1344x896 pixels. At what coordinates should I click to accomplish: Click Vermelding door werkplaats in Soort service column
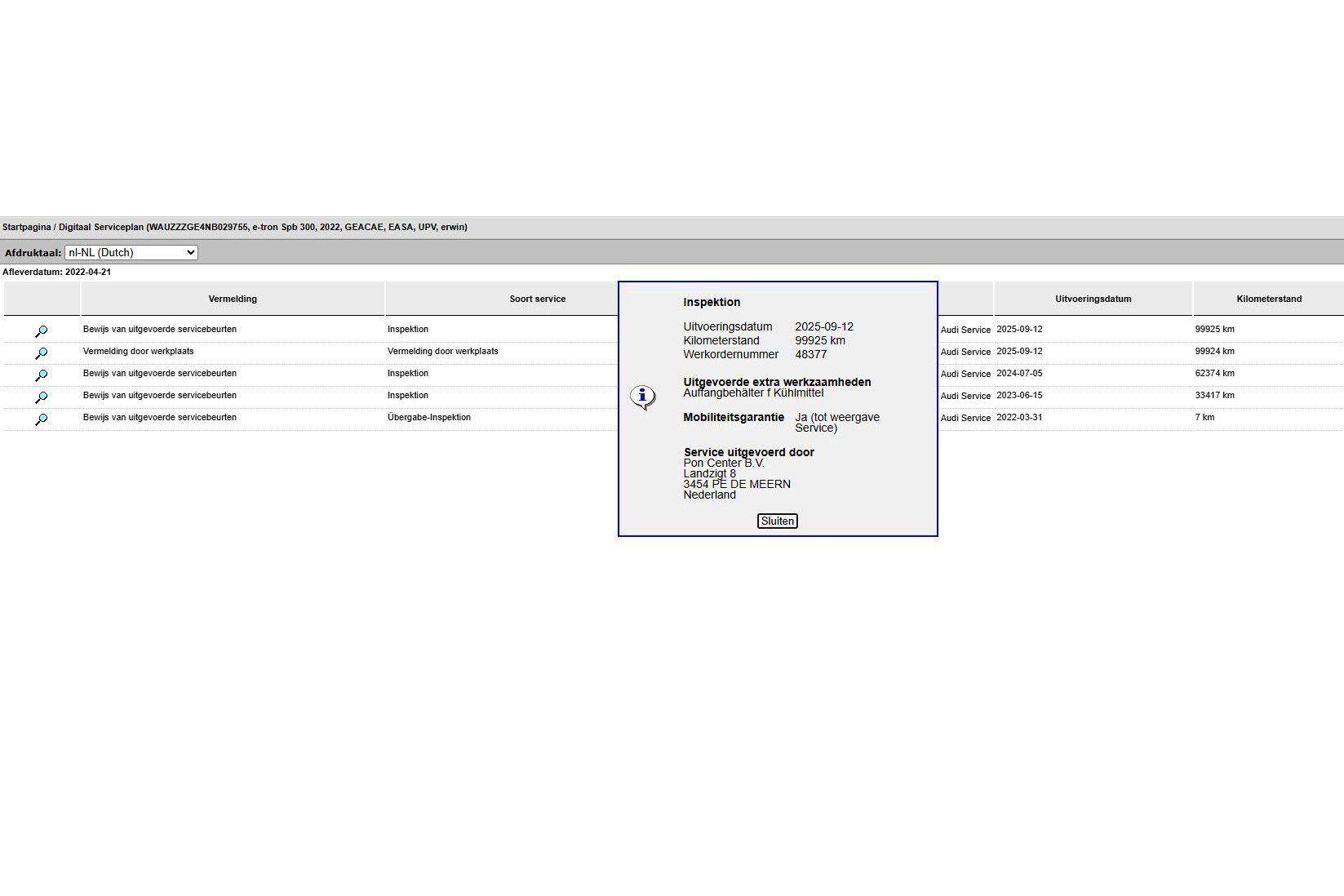point(443,352)
